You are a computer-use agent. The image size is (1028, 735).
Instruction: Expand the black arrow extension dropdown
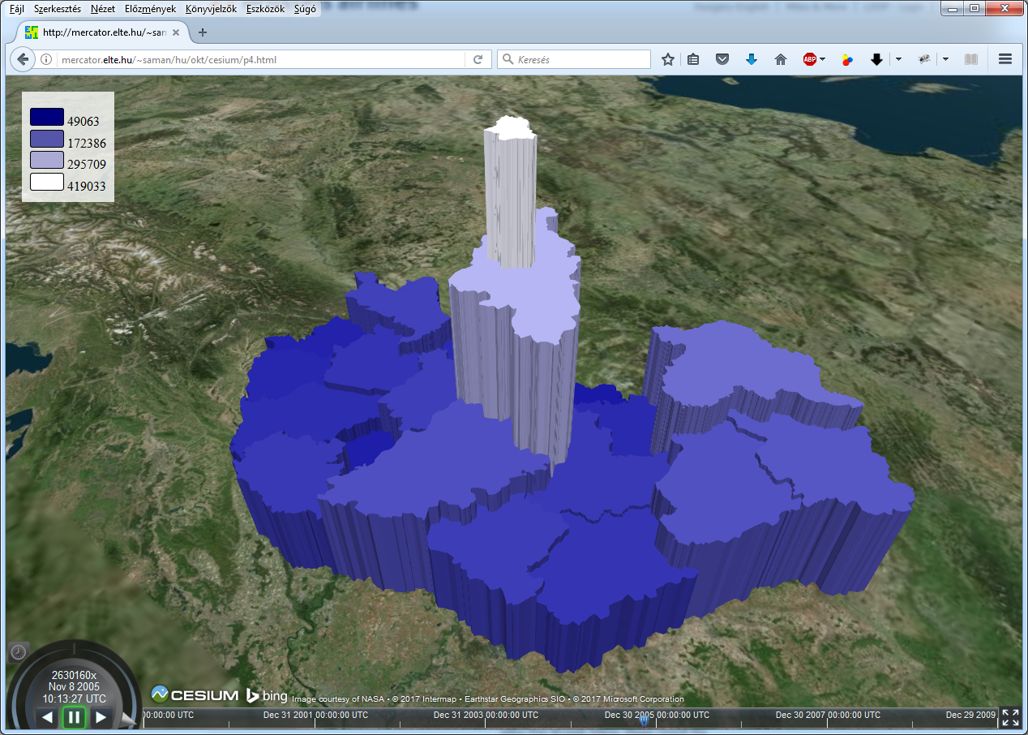click(x=898, y=59)
